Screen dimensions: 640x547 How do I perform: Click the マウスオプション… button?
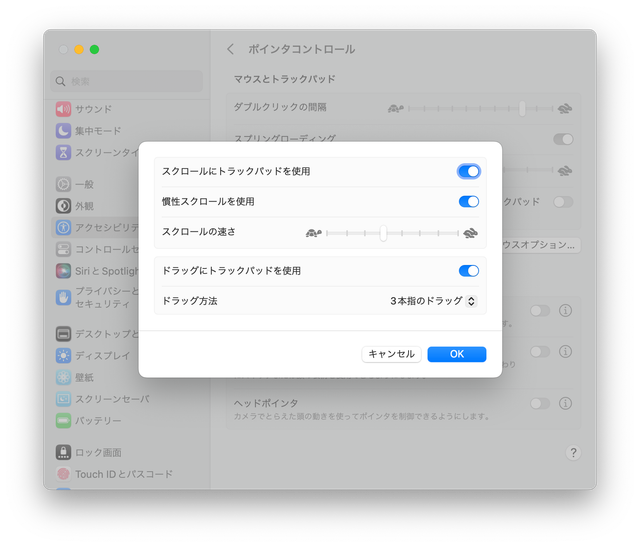point(539,245)
